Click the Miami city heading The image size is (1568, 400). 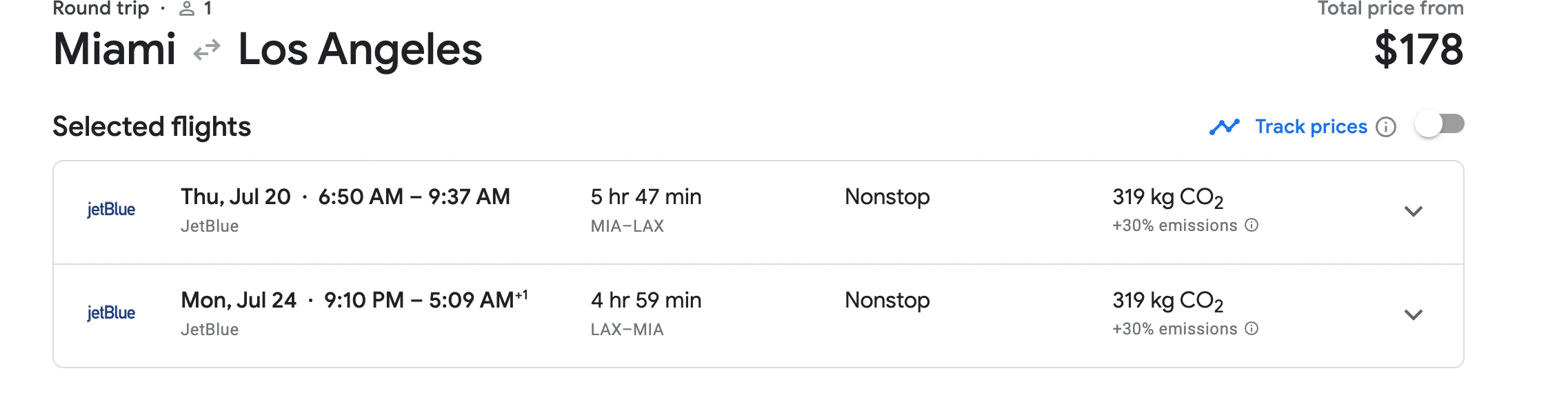point(114,50)
